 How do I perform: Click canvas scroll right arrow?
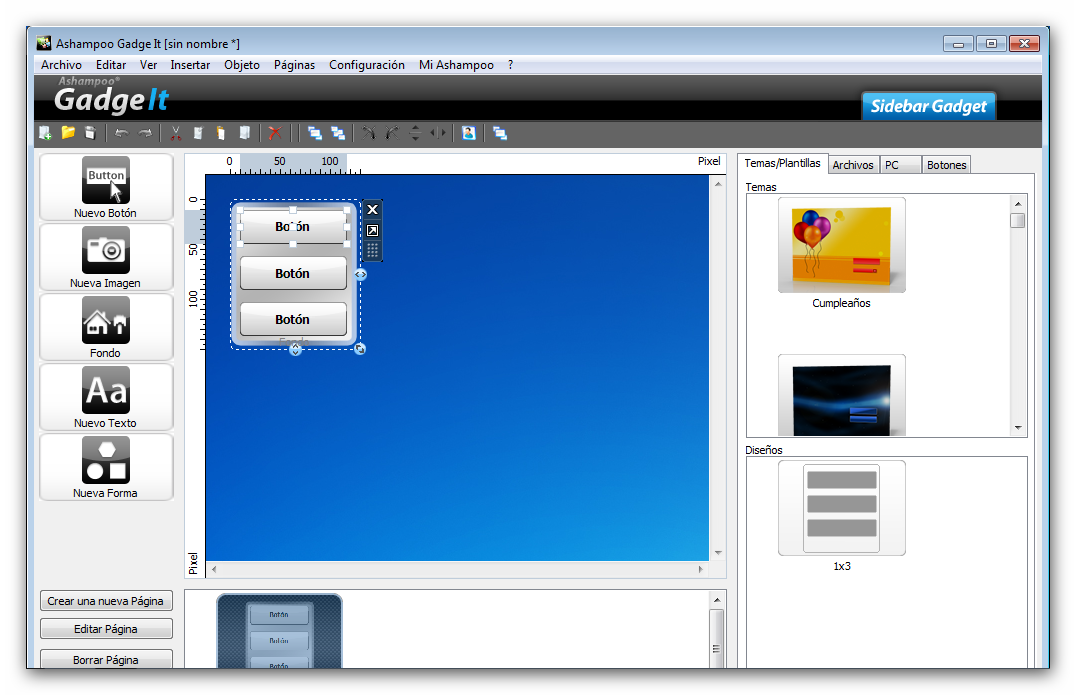point(701,569)
